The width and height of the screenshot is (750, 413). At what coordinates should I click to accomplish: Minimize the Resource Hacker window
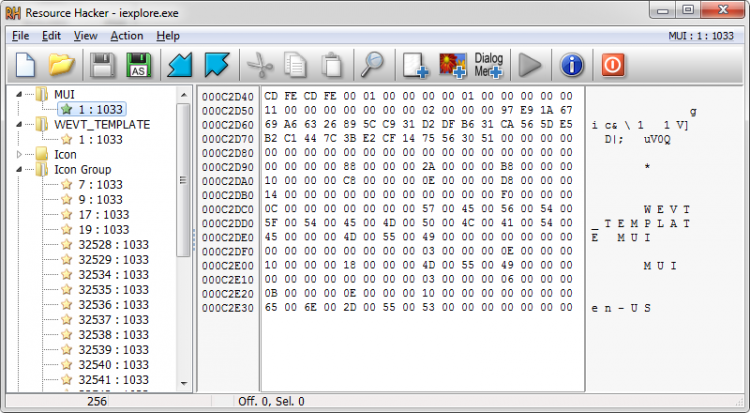tap(662, 10)
